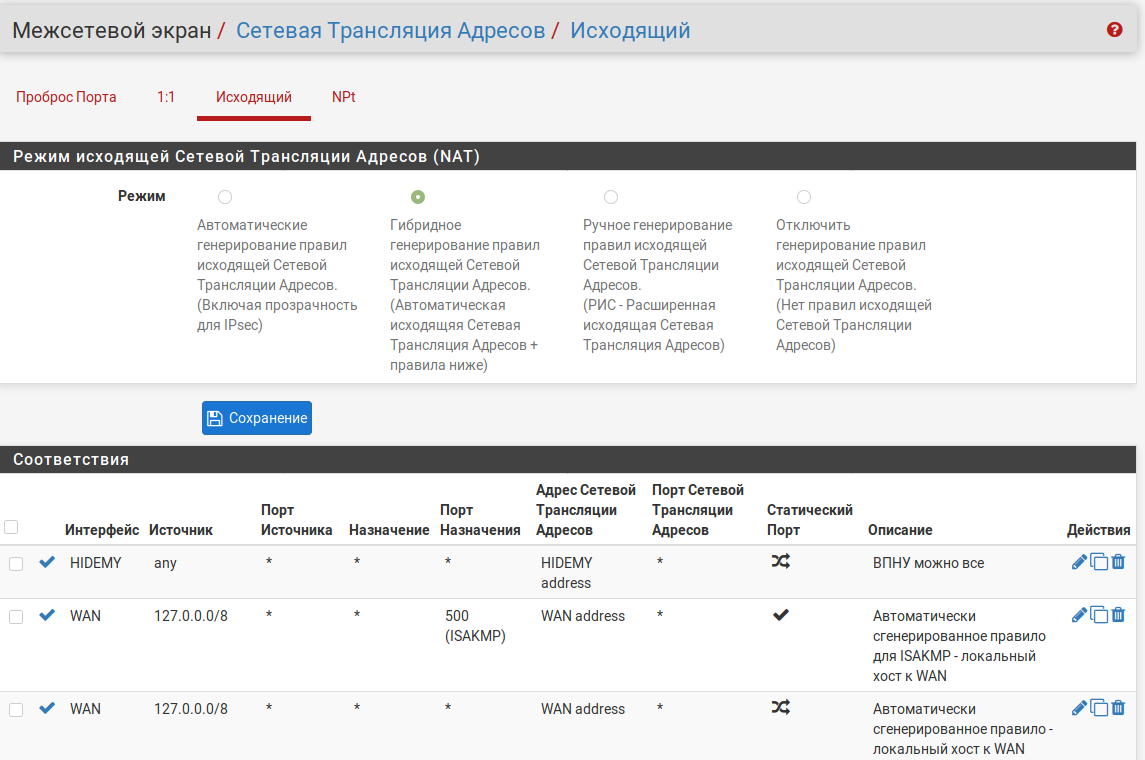This screenshot has height=760, width=1145.
Task: Copy the HIDEMY rule
Action: 1099,562
